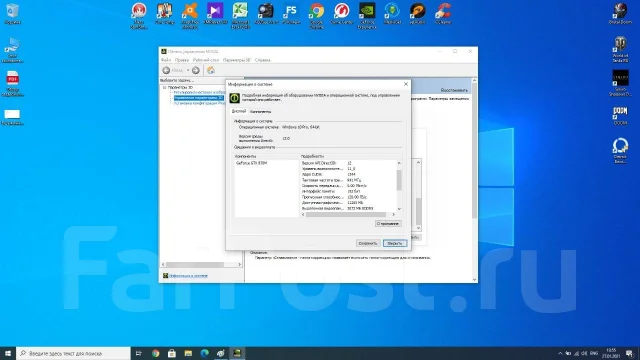Open the purple Movavi video desktop shortcut

click(x=215, y=13)
